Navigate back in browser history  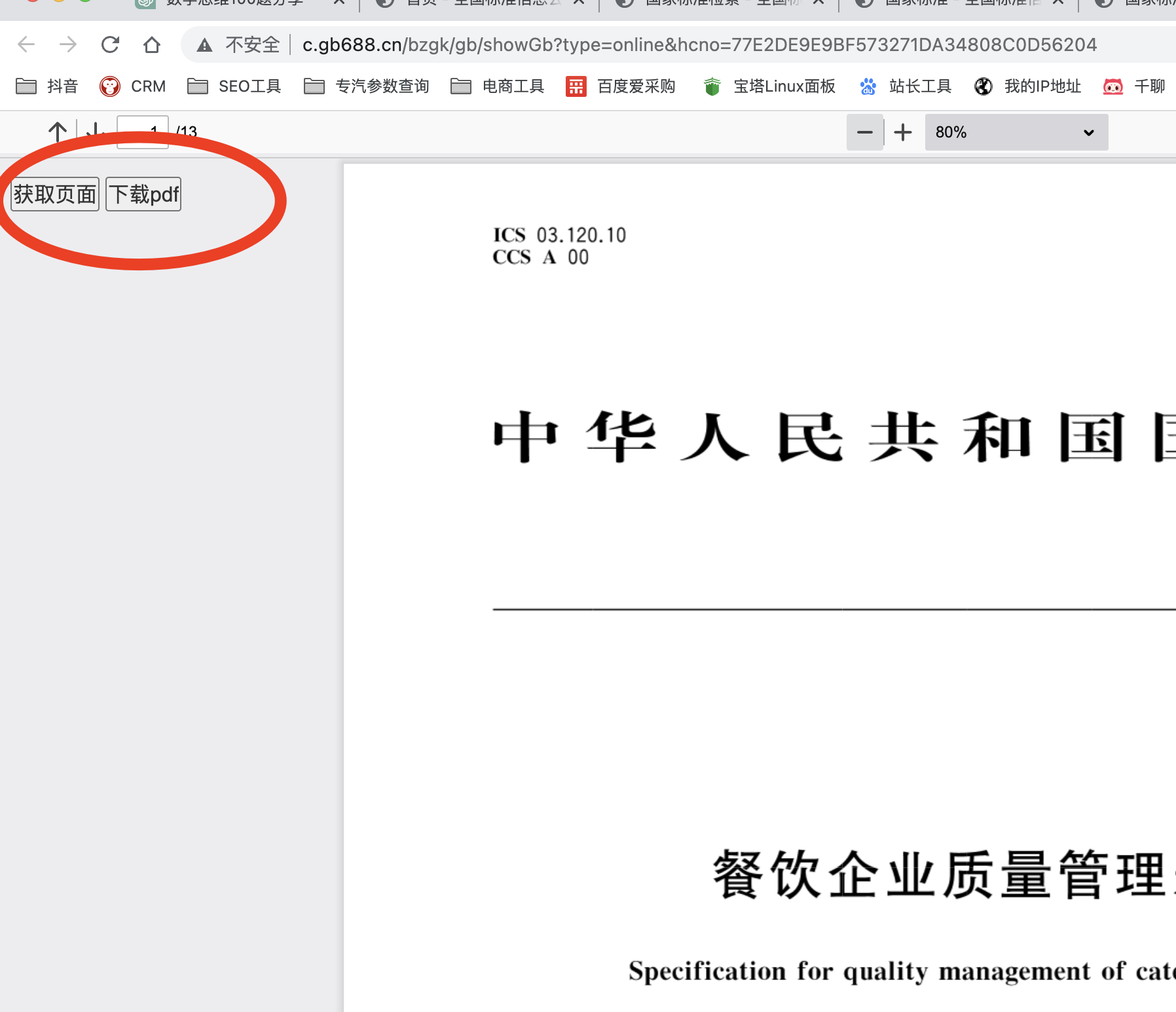pyautogui.click(x=26, y=45)
